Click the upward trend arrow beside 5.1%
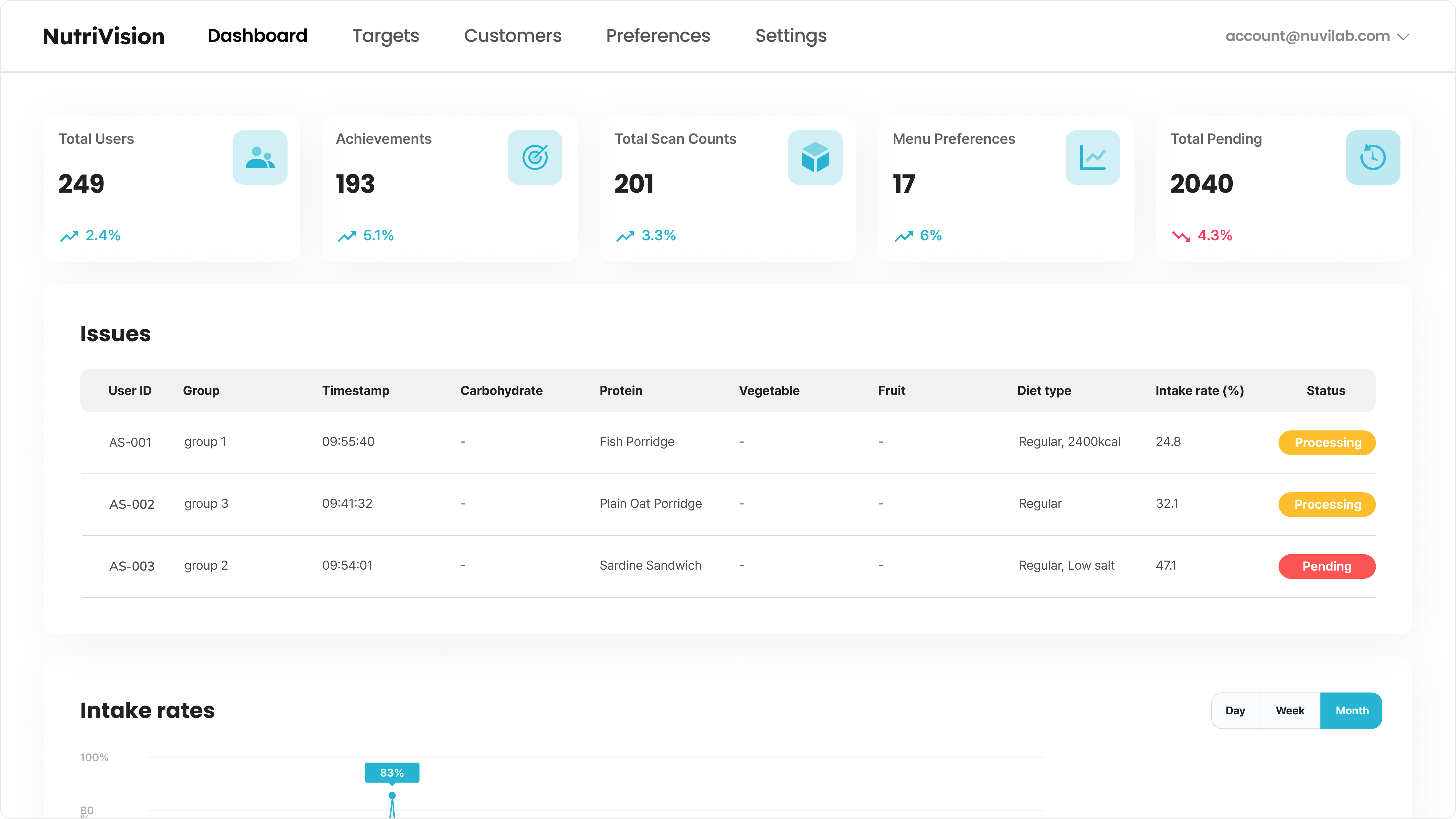This screenshot has width=1456, height=819. click(346, 236)
